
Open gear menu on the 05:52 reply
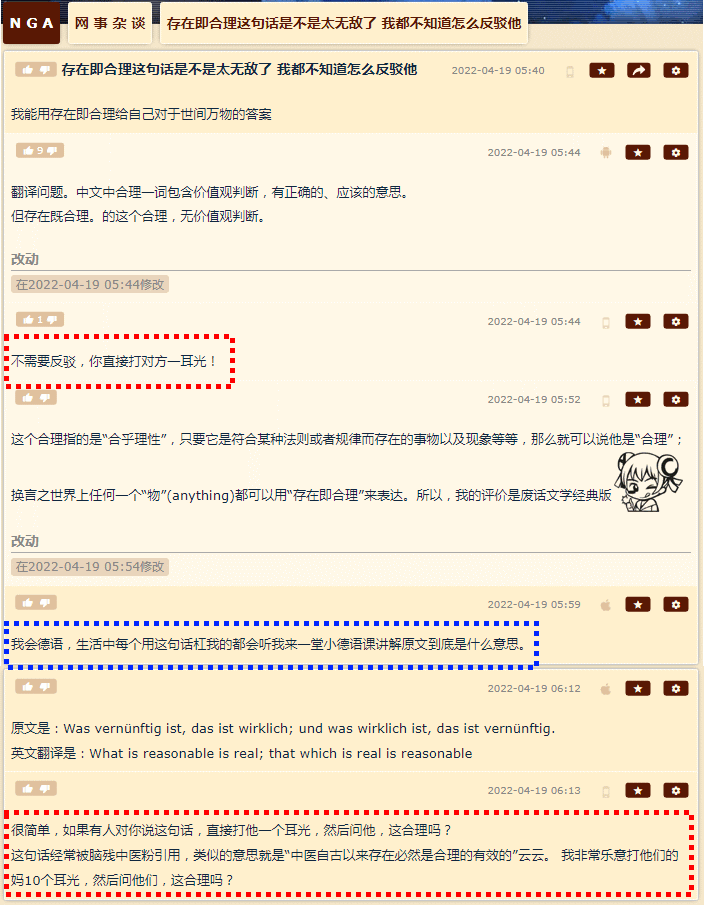point(676,399)
